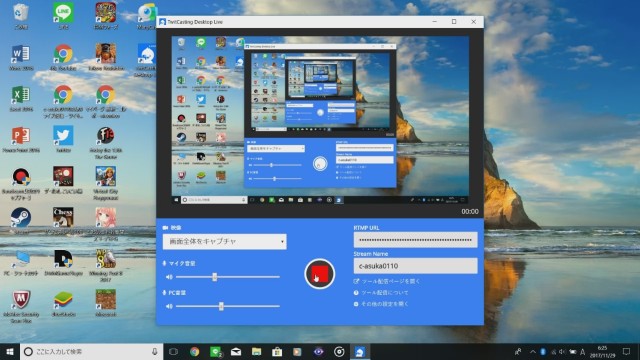Open the about tool broadcast link

381,293
